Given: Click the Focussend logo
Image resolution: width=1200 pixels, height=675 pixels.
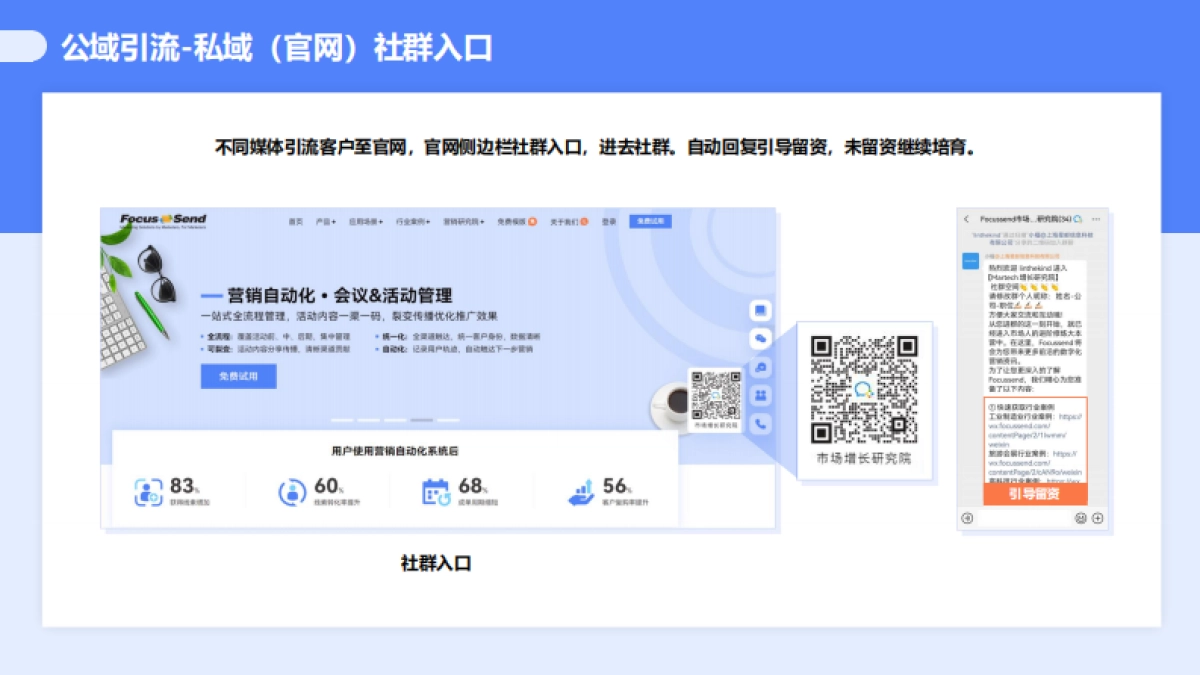Looking at the screenshot, I should coord(165,220).
